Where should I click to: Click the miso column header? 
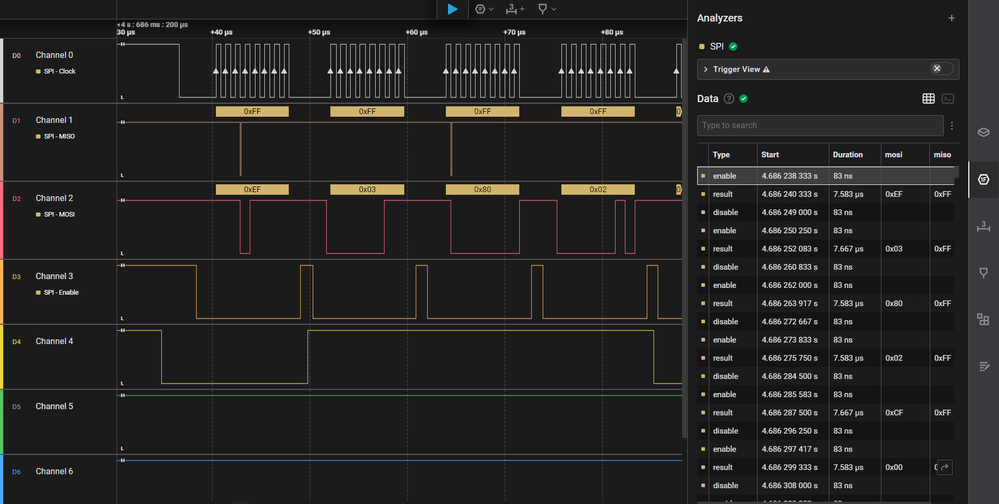tap(942, 155)
